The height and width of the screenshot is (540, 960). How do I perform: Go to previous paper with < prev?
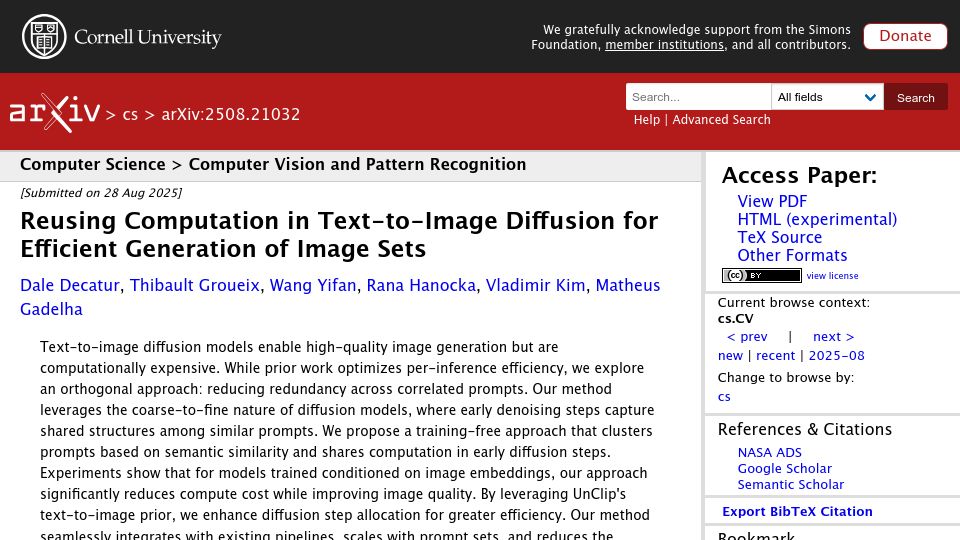(747, 337)
